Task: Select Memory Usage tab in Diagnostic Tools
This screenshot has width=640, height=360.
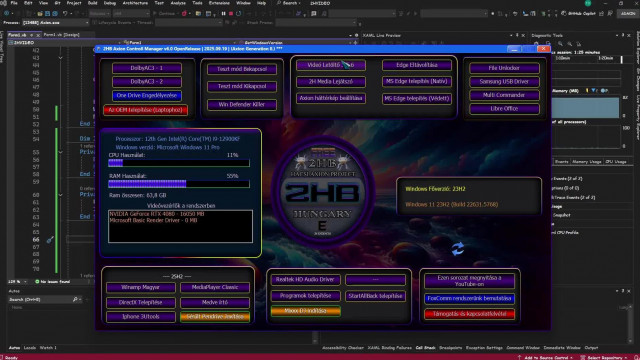Action: [586, 162]
